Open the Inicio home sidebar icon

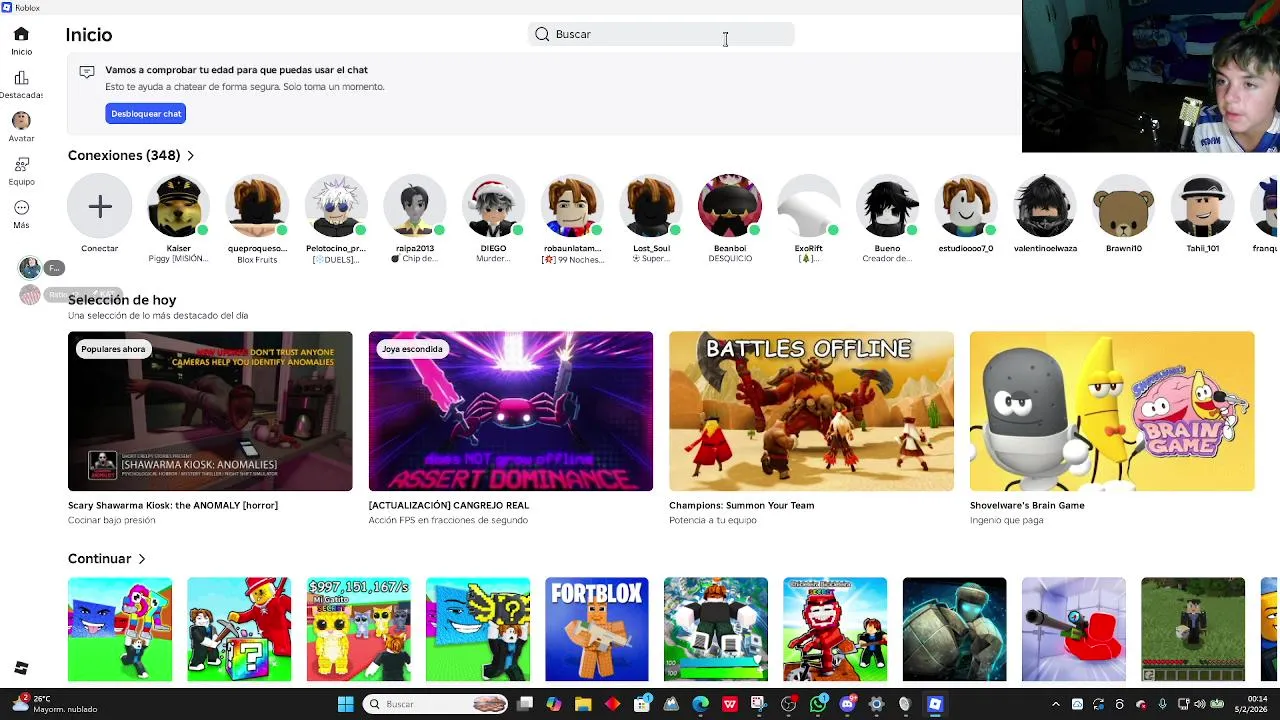(21, 34)
